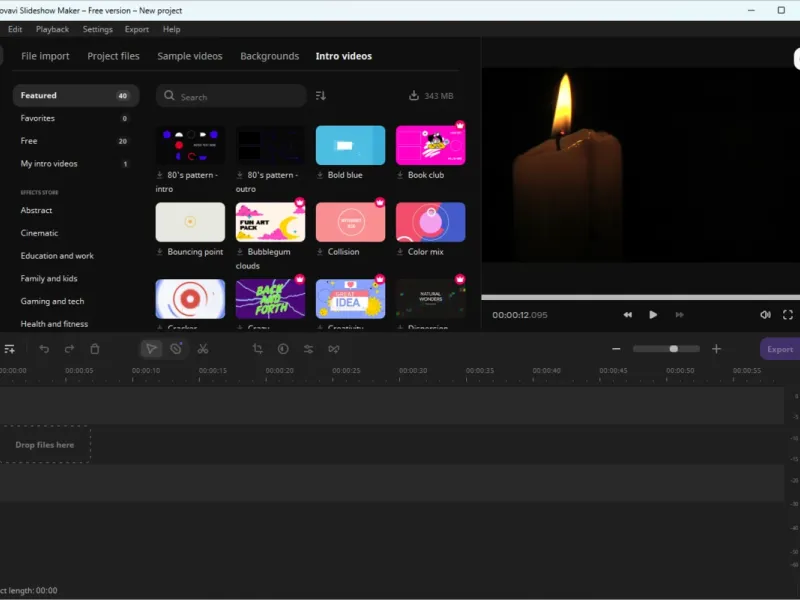The image size is (800, 600).
Task: Open the Settings menu
Action: (97, 29)
